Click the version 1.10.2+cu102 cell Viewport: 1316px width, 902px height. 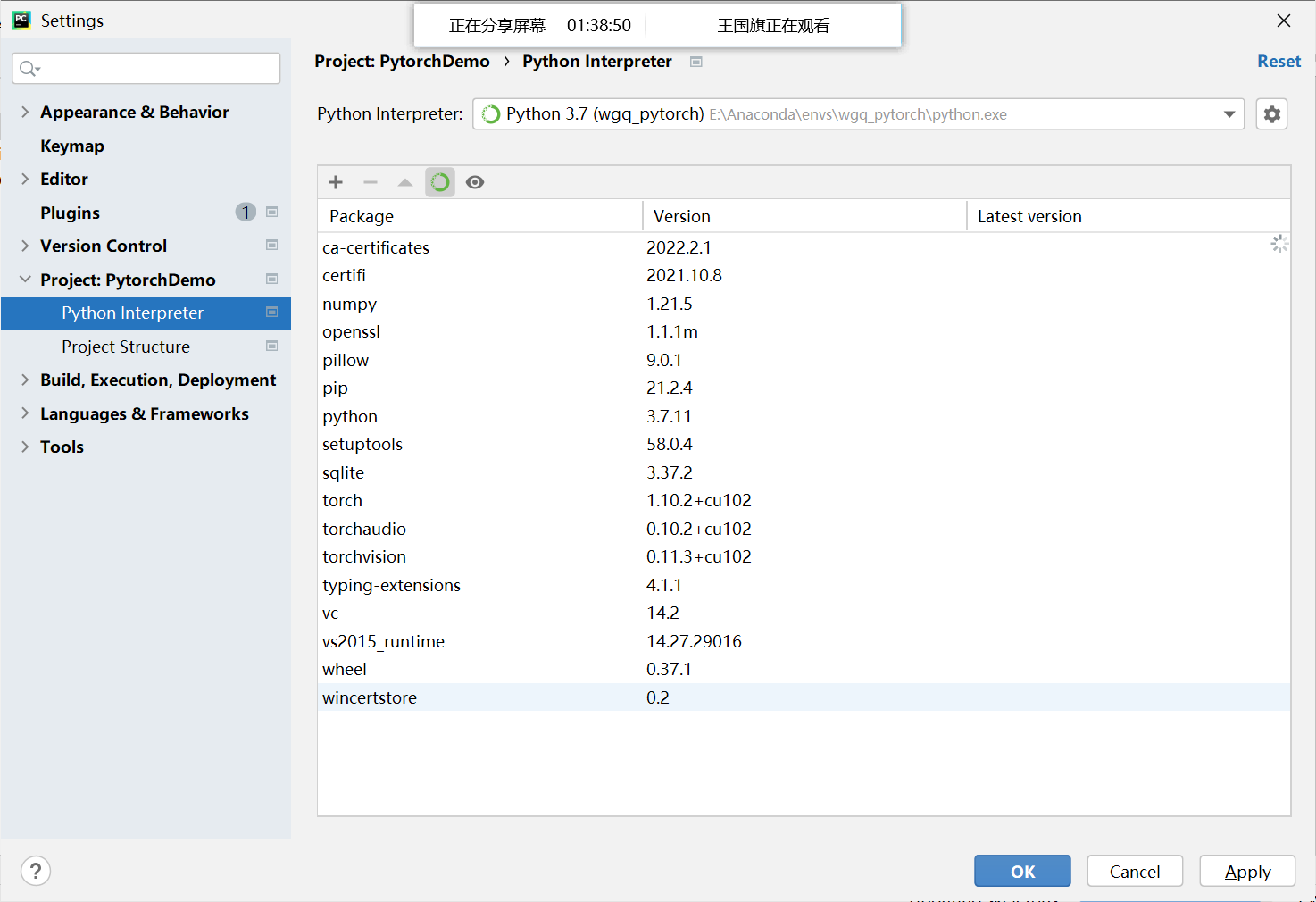pyautogui.click(x=699, y=501)
